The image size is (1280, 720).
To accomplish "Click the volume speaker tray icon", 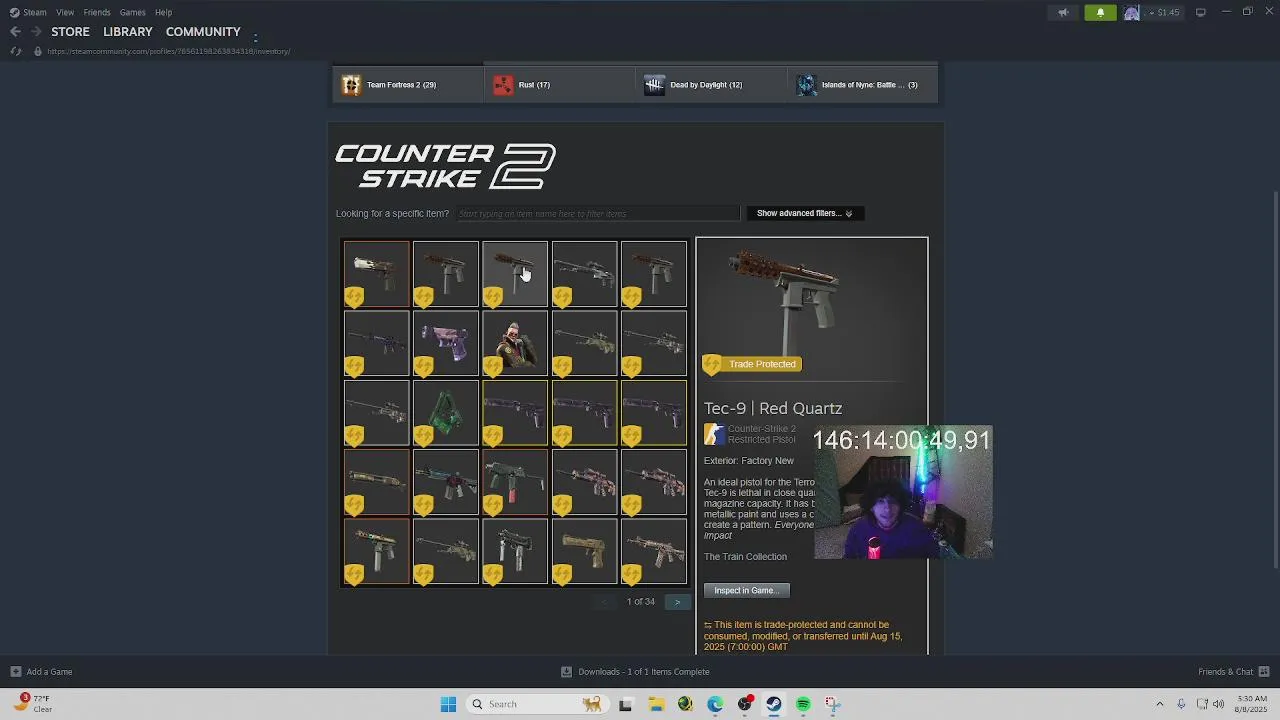I will tap(1218, 704).
